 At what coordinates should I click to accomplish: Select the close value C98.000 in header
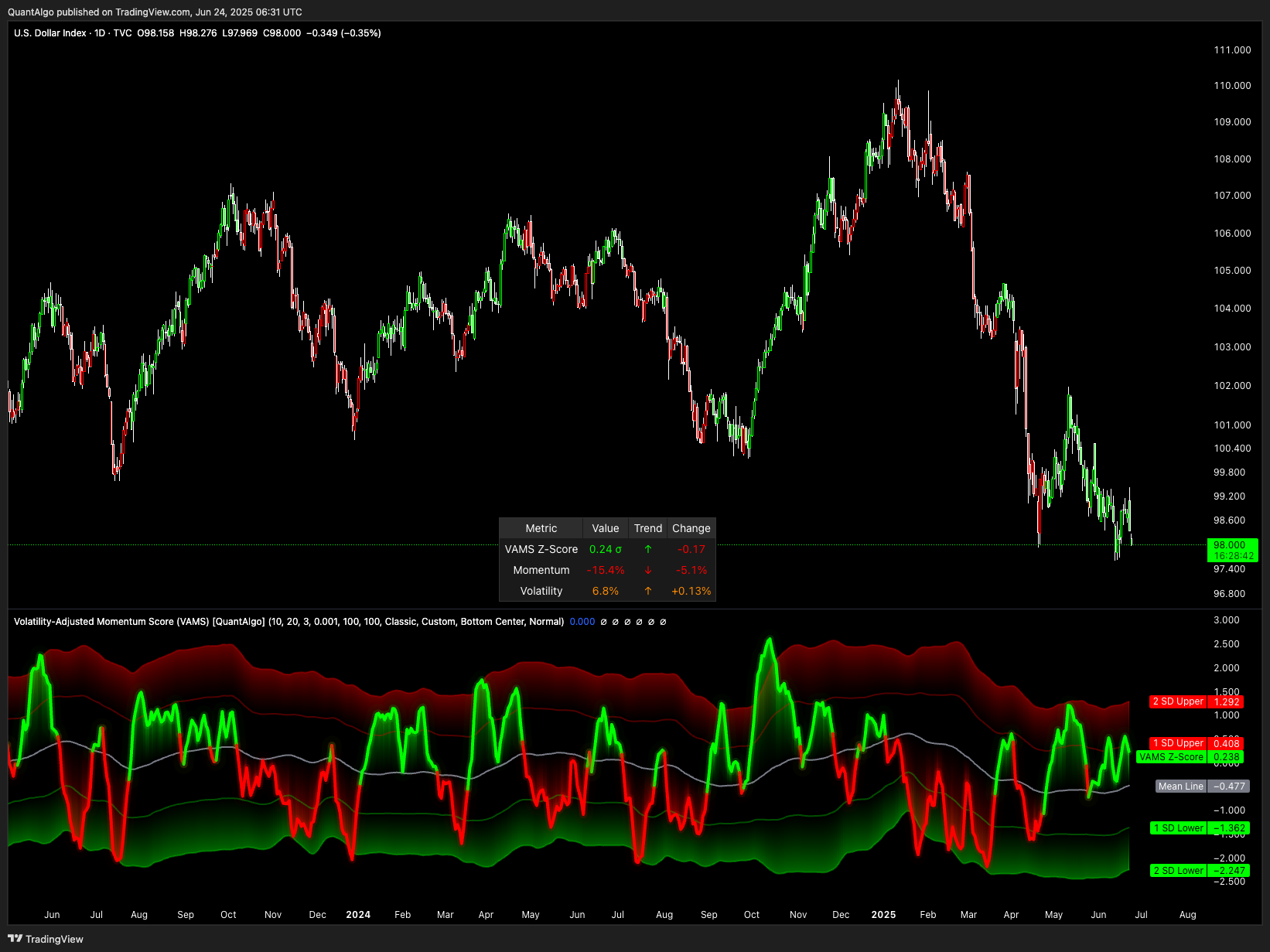(282, 33)
